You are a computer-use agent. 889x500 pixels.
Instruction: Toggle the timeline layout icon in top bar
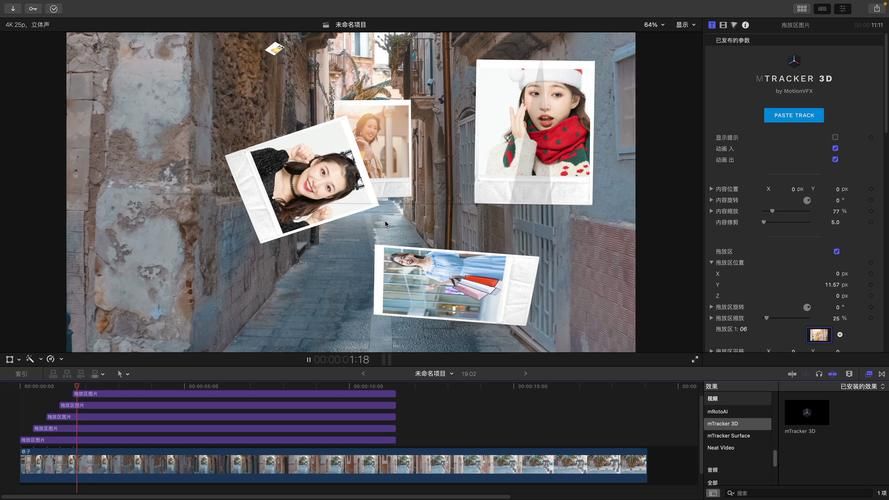(822, 9)
